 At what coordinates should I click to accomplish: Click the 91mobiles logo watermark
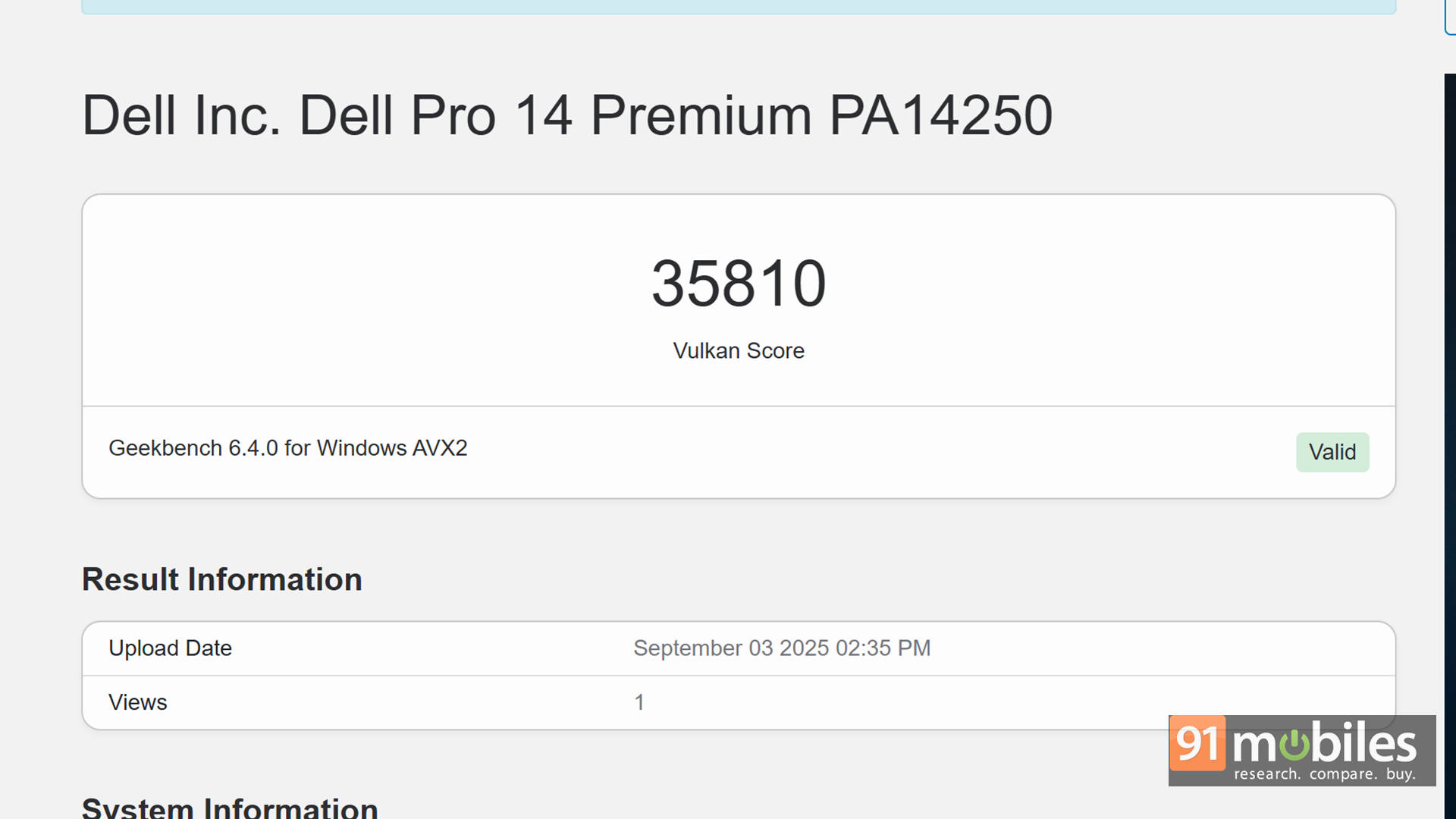coord(1301,750)
